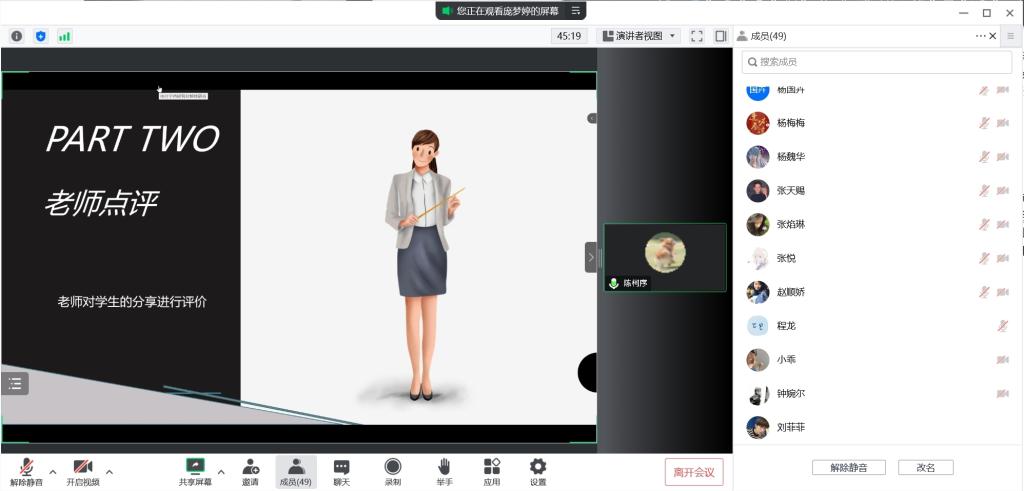This screenshot has width=1024, height=491.
Task: Open screen-sharing banner menu icon
Action: (x=575, y=11)
